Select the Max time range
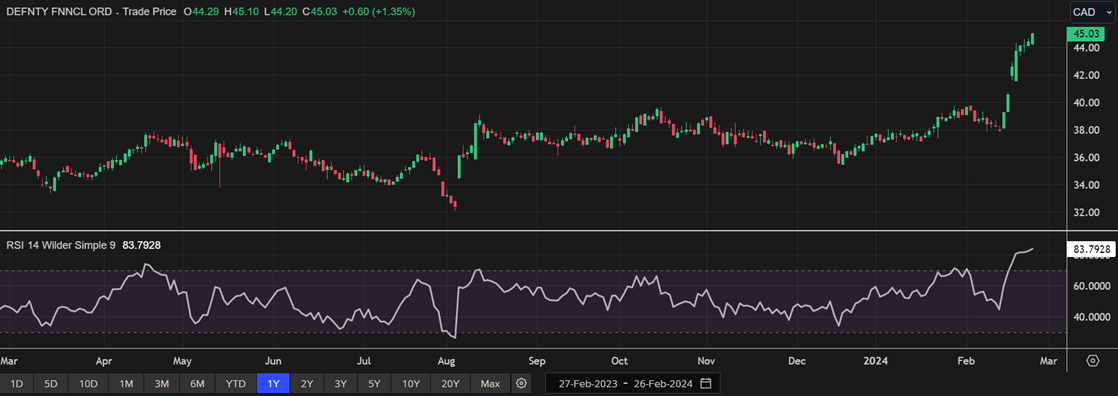Screen dimensions: 1118x396 [x=491, y=384]
